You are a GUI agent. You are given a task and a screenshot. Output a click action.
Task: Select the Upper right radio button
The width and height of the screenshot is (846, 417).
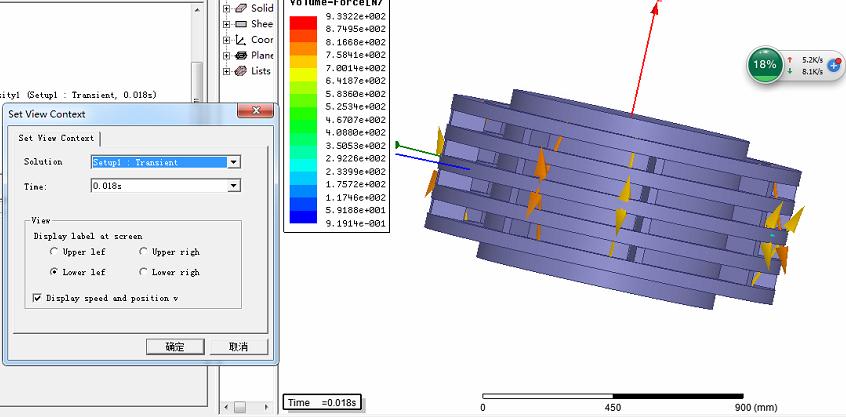143,251
